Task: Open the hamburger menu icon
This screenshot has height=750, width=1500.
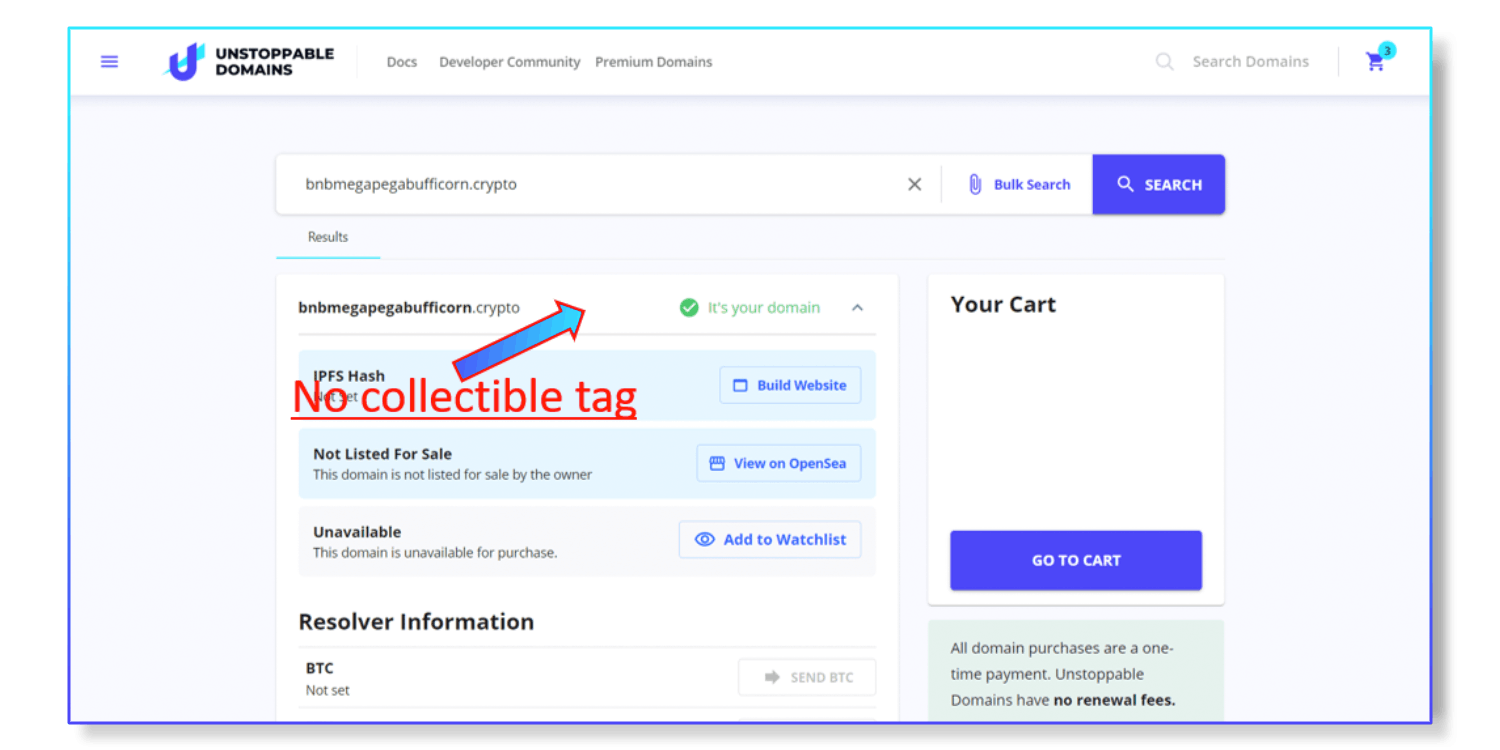Action: tap(110, 62)
